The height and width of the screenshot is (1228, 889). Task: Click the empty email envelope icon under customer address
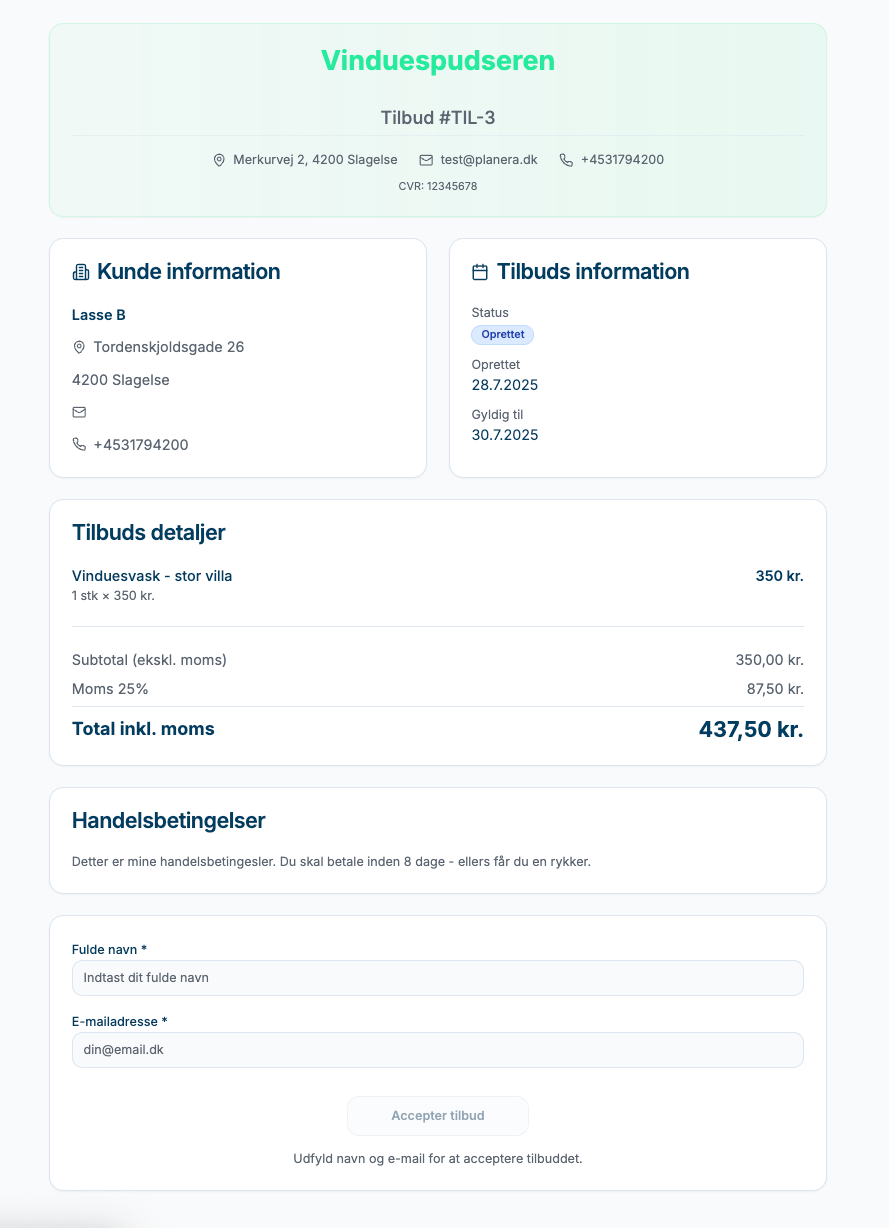coord(79,412)
